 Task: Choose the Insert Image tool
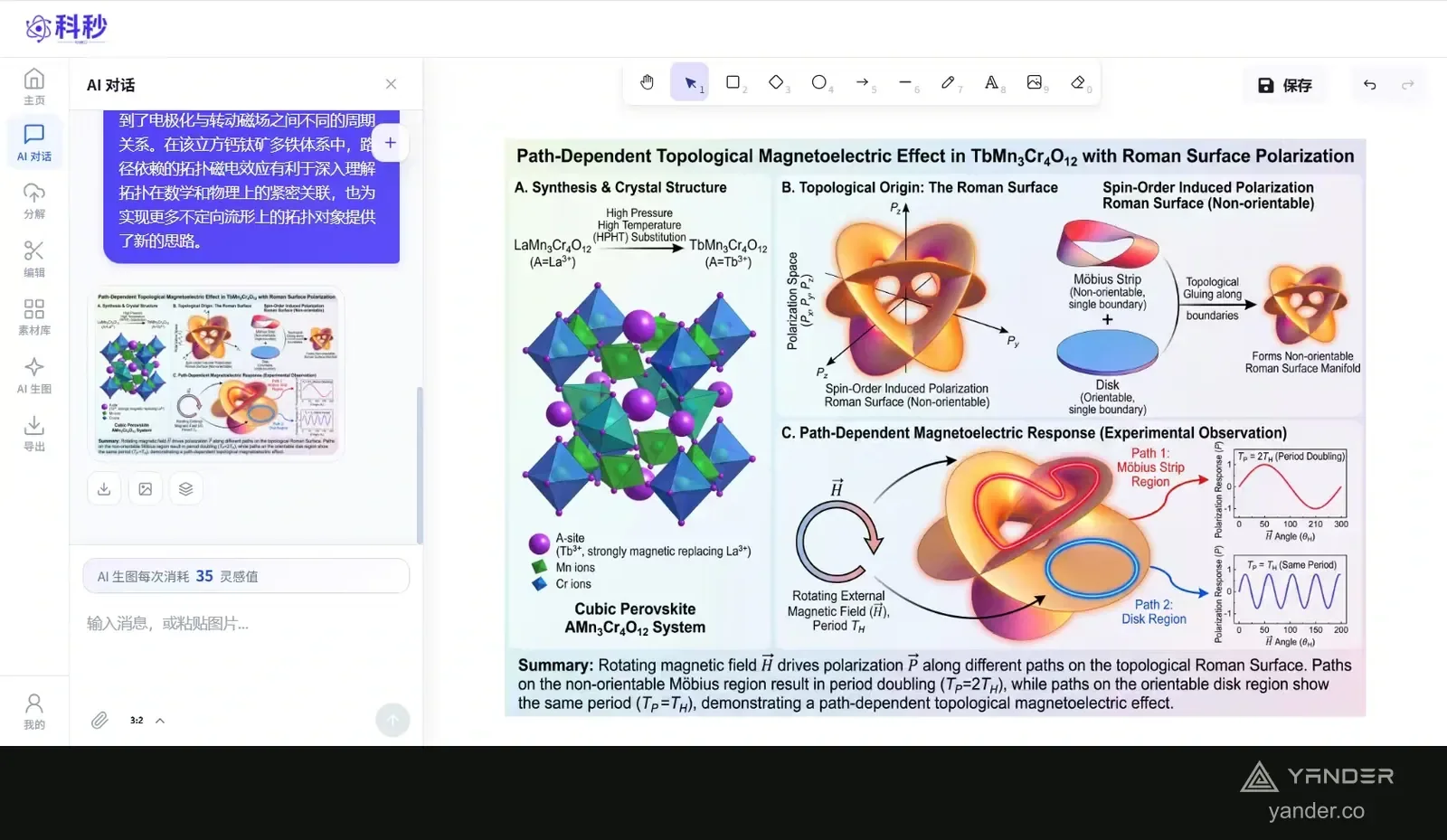[x=1035, y=83]
